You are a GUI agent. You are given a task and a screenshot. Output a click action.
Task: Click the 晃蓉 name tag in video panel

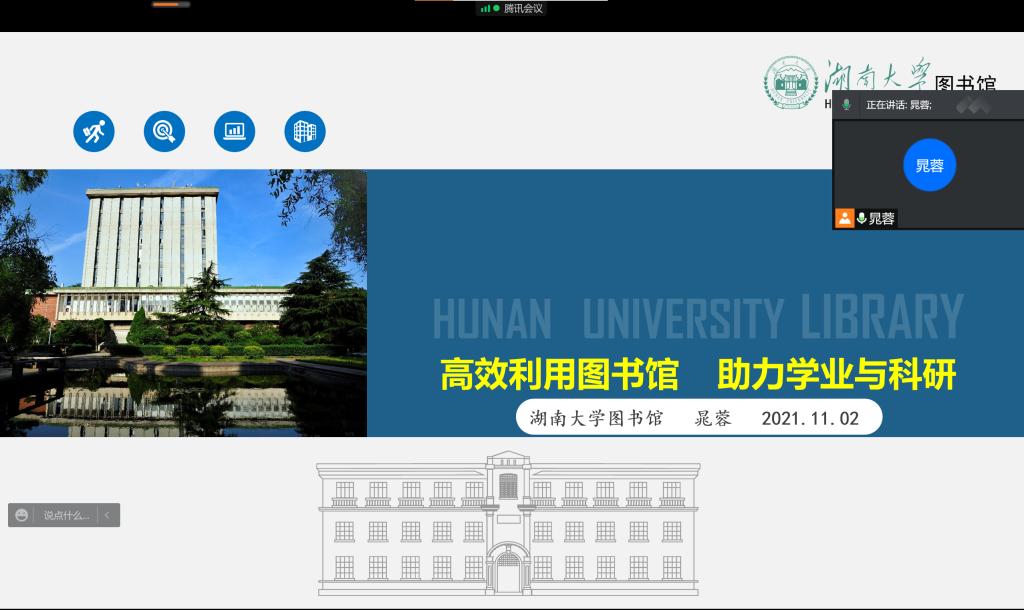pyautogui.click(x=881, y=218)
